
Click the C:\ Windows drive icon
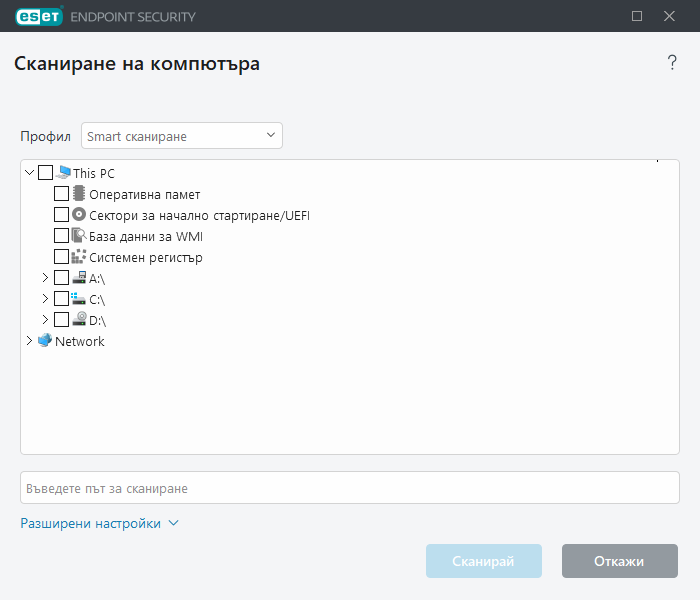(79, 298)
